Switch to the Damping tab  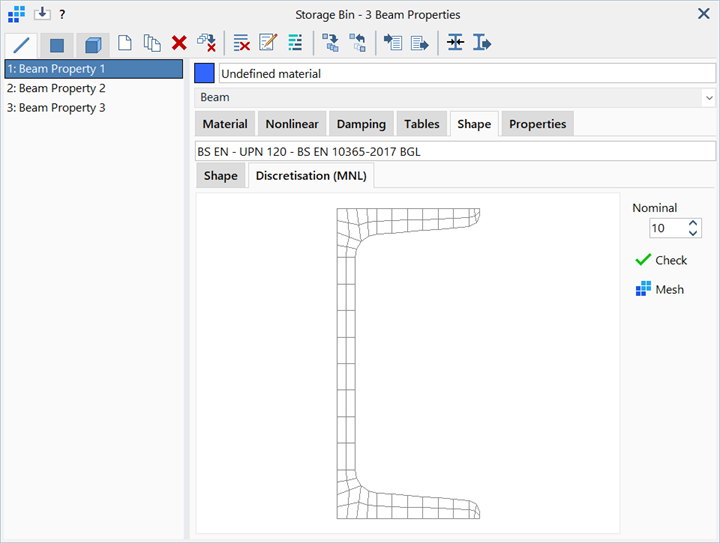[x=361, y=124]
